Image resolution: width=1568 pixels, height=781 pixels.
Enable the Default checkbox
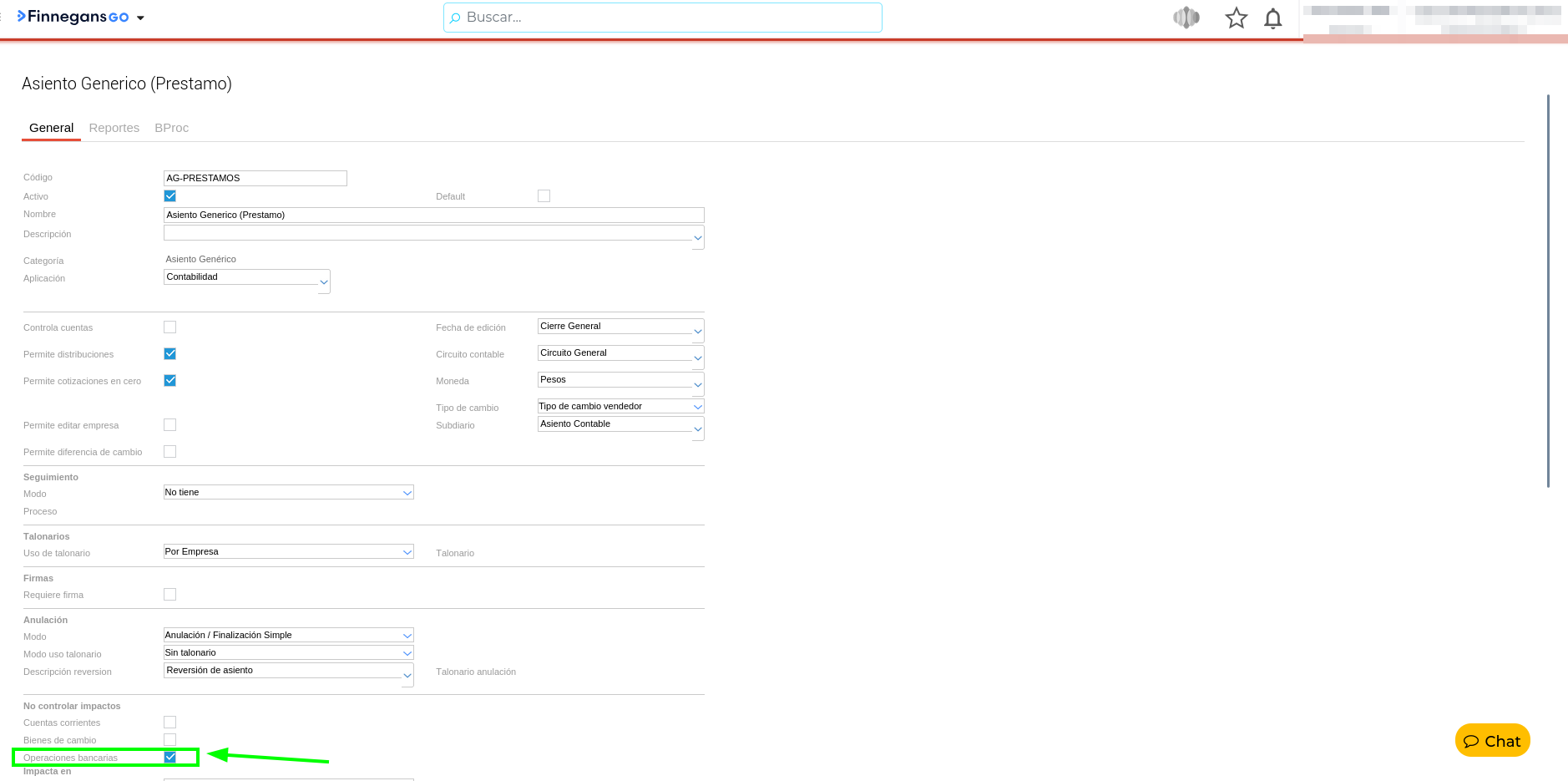tap(544, 196)
